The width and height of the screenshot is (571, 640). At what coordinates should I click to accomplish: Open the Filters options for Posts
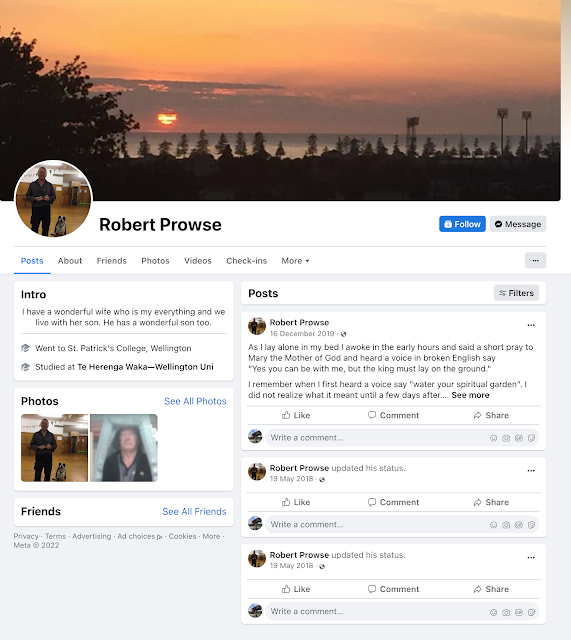click(516, 293)
